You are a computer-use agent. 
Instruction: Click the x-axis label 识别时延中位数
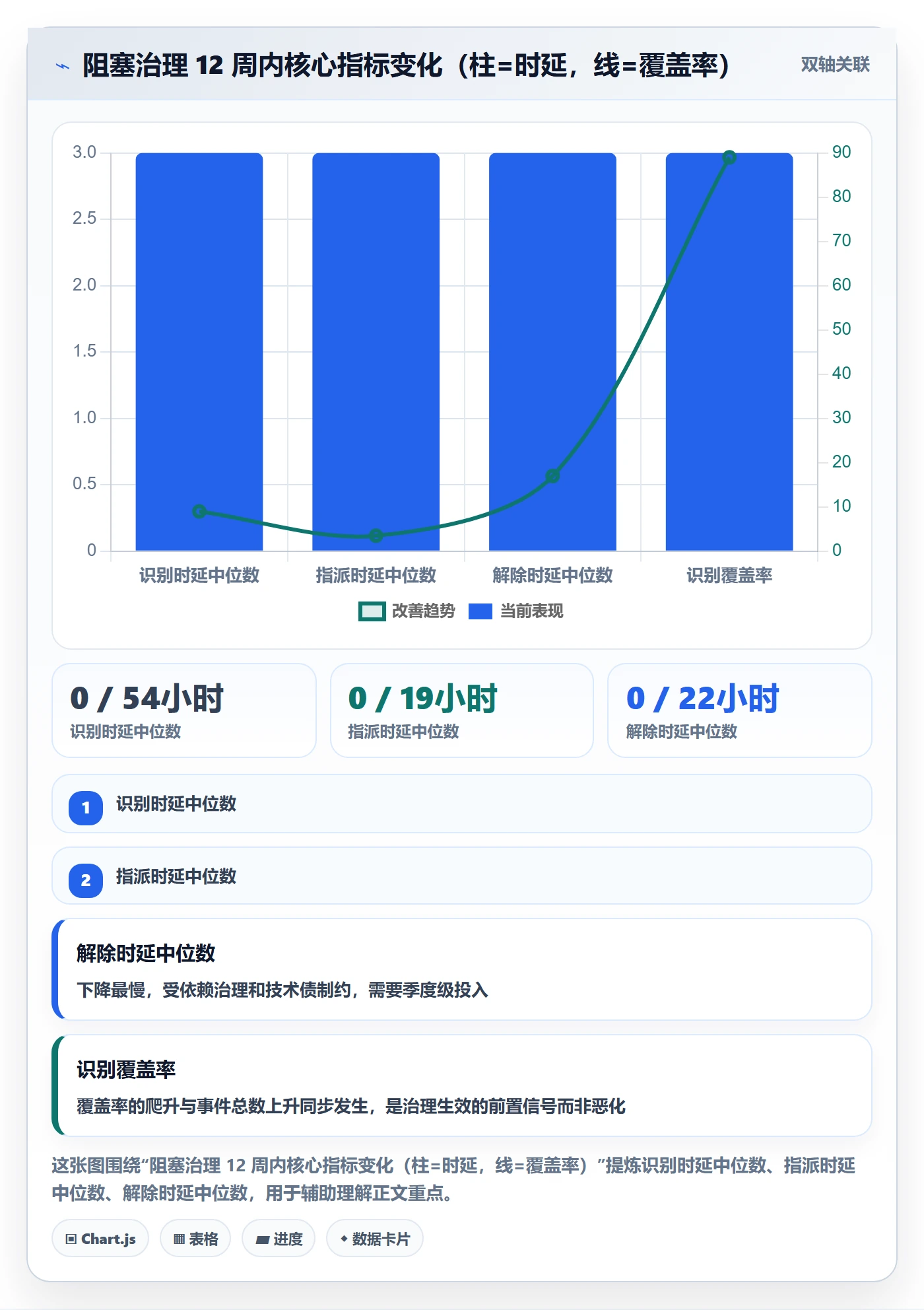point(199,576)
